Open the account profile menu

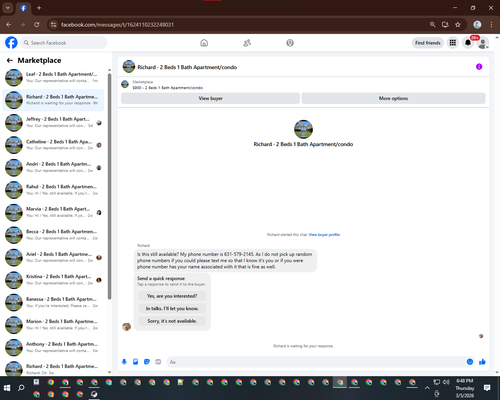click(x=483, y=43)
